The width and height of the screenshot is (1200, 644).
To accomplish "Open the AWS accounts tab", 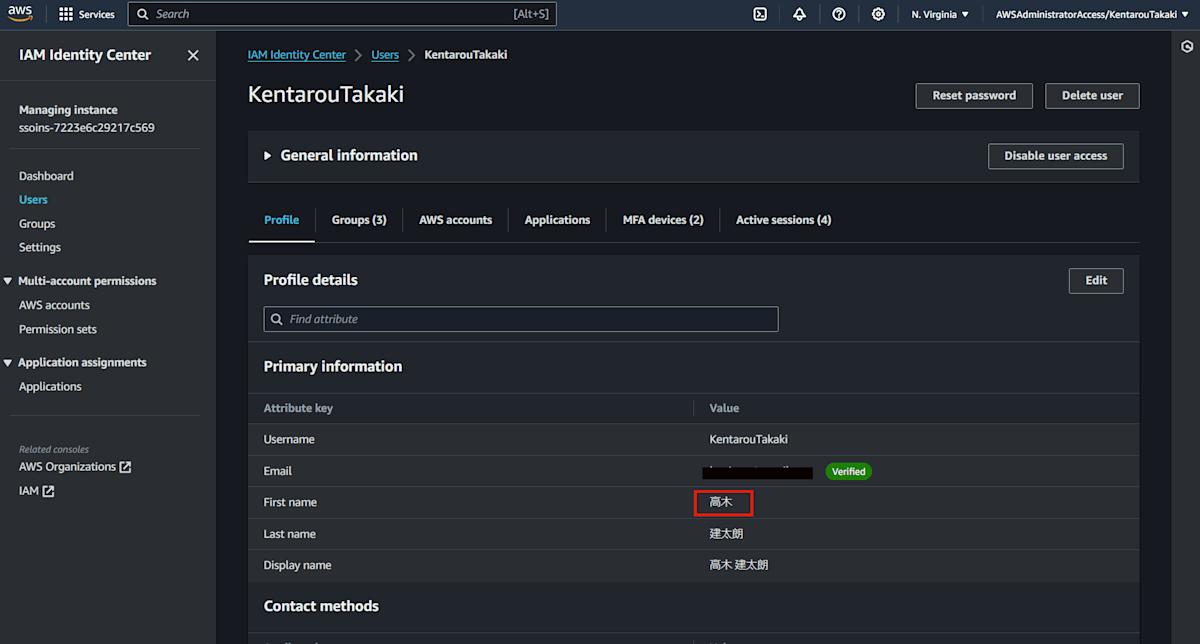I will 455,220.
